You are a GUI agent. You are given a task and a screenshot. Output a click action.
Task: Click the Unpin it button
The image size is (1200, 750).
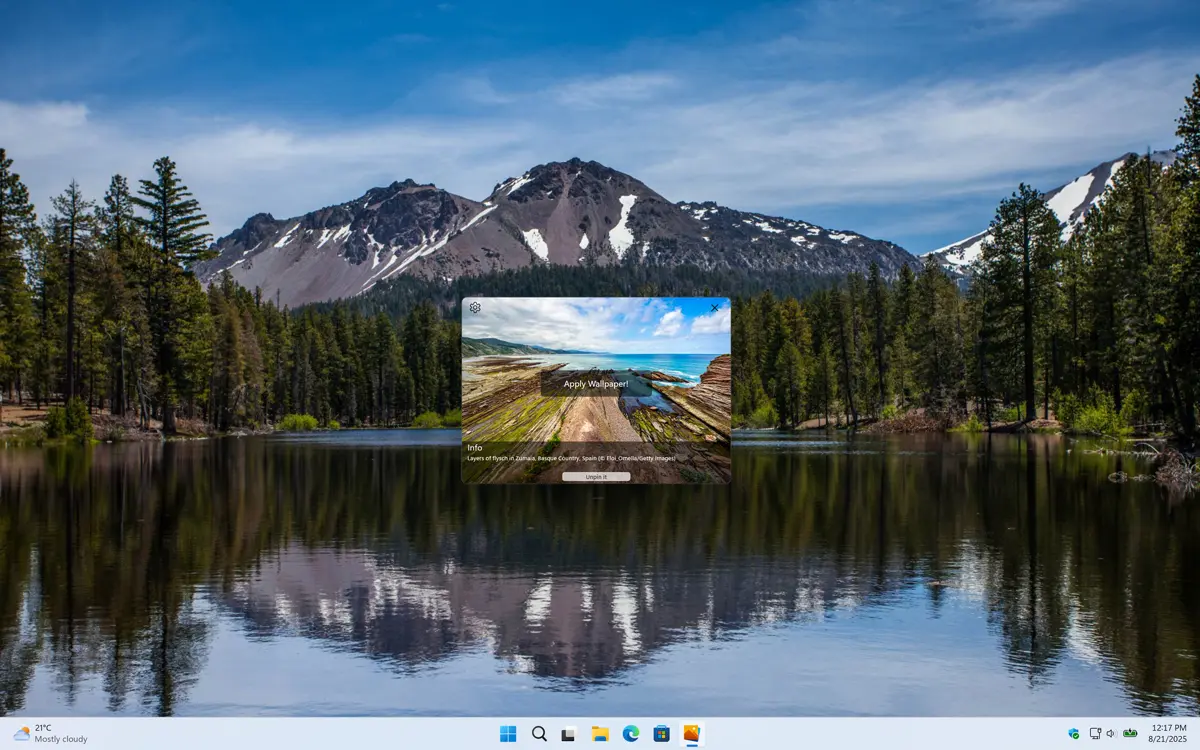pyautogui.click(x=596, y=477)
